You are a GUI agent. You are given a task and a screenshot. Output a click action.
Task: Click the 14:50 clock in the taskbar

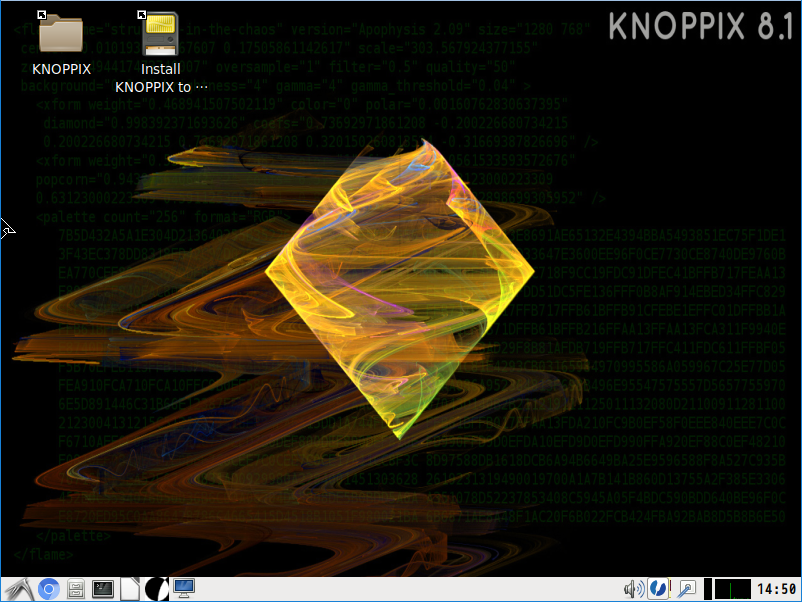pyautogui.click(x=776, y=589)
